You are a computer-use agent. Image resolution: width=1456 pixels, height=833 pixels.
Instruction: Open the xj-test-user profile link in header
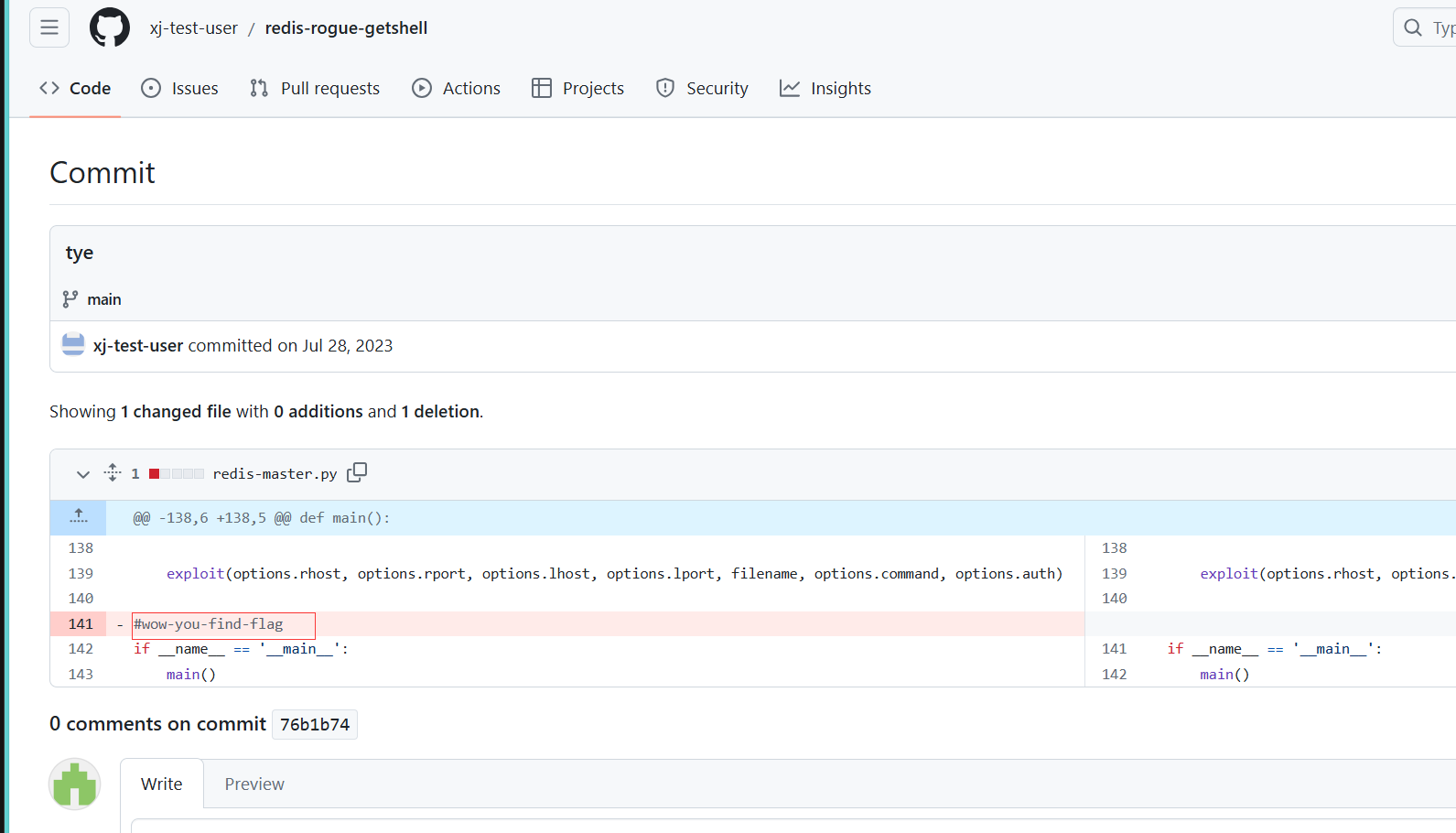pyautogui.click(x=193, y=28)
